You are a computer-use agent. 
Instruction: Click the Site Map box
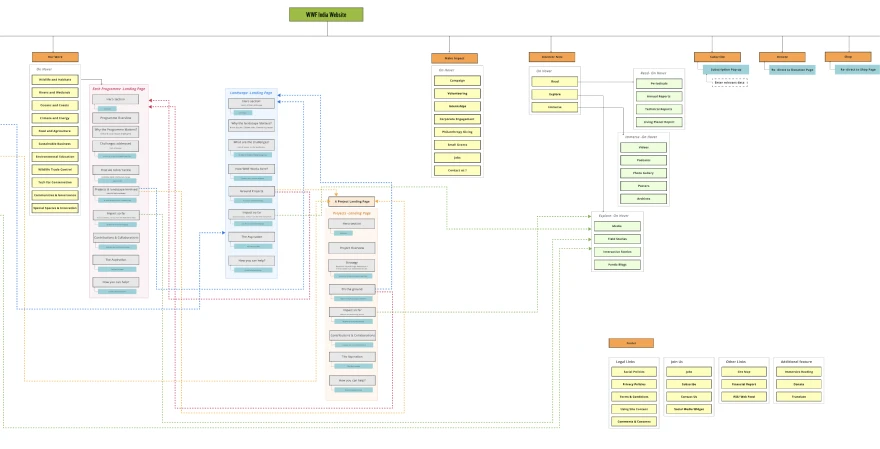[x=744, y=372]
